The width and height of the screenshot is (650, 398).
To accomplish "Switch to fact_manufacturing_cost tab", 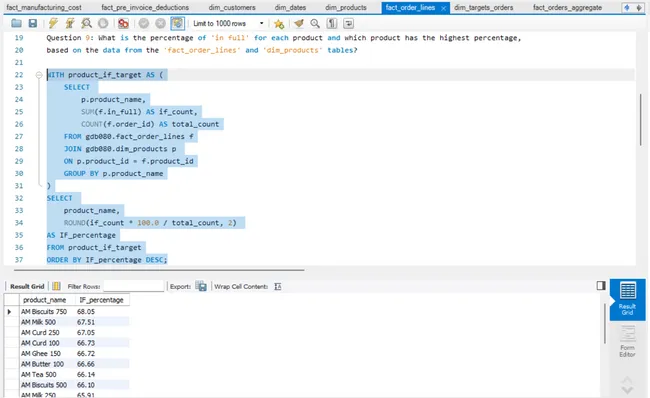I will tap(44, 7).
